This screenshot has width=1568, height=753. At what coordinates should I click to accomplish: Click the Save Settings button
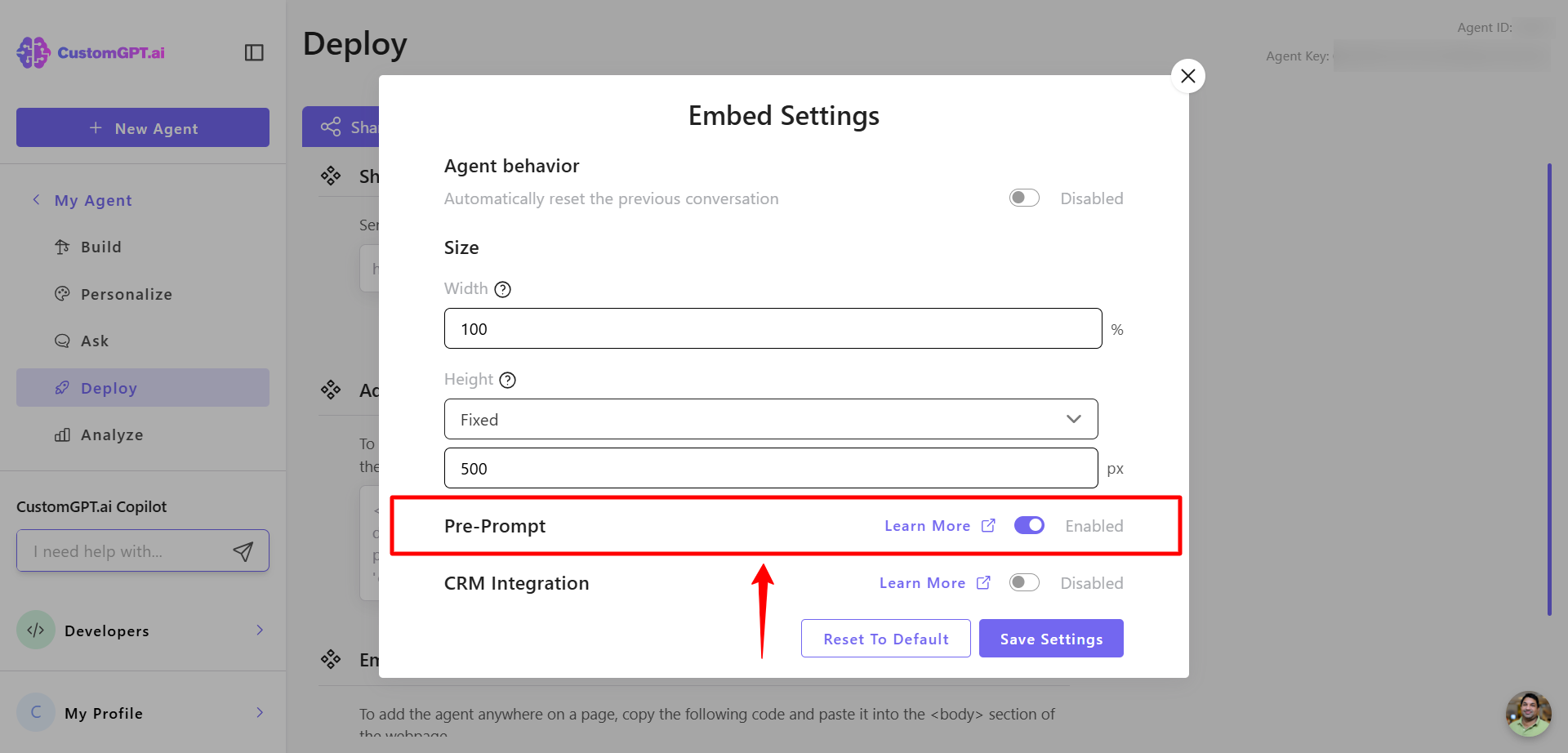point(1051,639)
